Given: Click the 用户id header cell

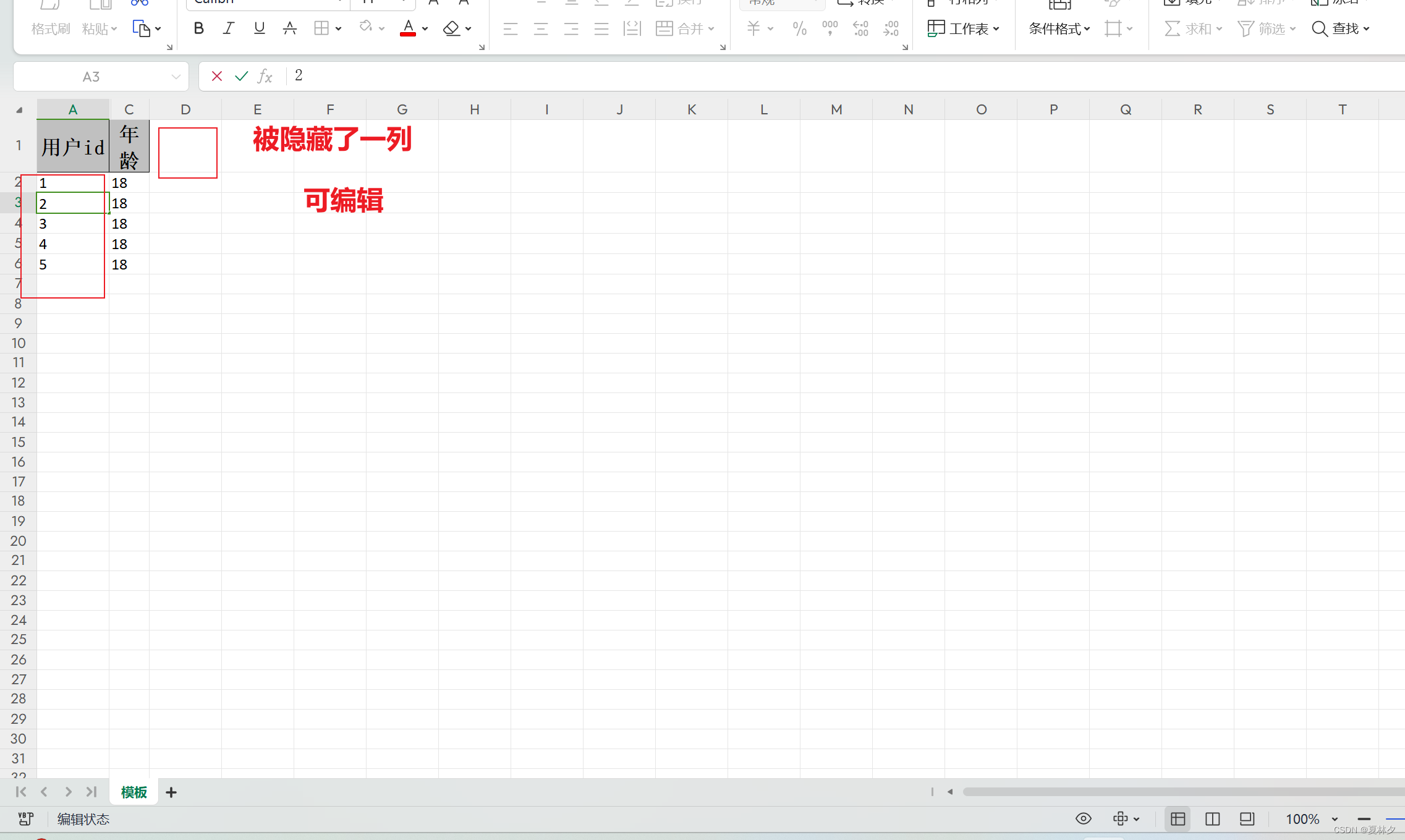Looking at the screenshot, I should [73, 146].
